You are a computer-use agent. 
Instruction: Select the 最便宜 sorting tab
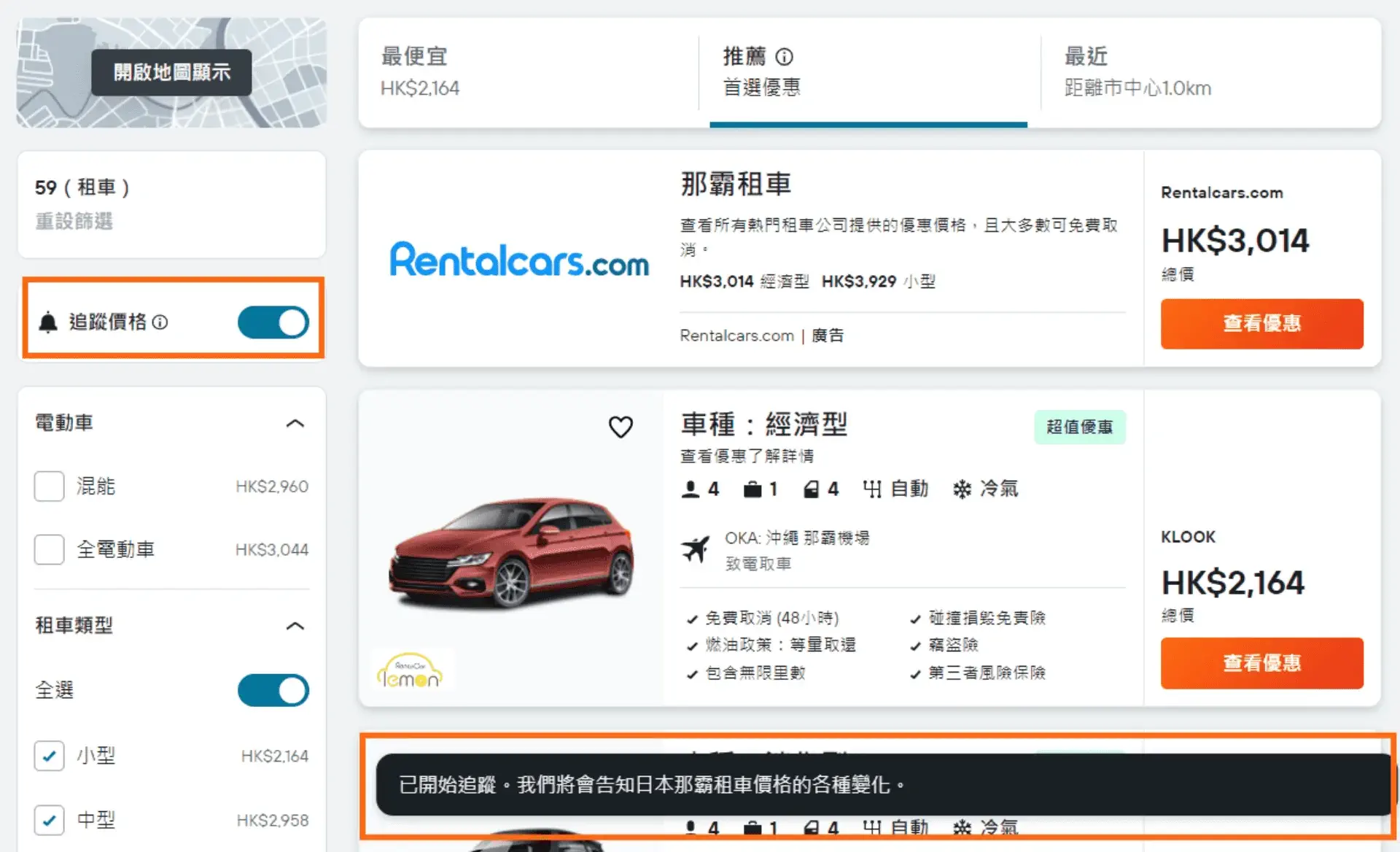pyautogui.click(x=529, y=72)
